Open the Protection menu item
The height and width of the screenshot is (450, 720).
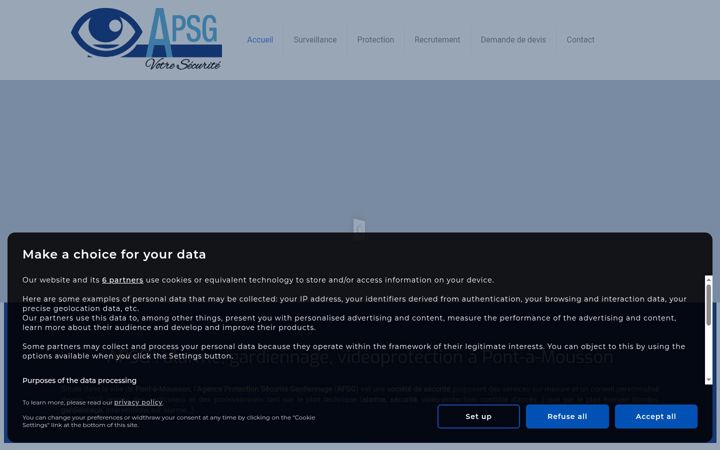tap(376, 40)
